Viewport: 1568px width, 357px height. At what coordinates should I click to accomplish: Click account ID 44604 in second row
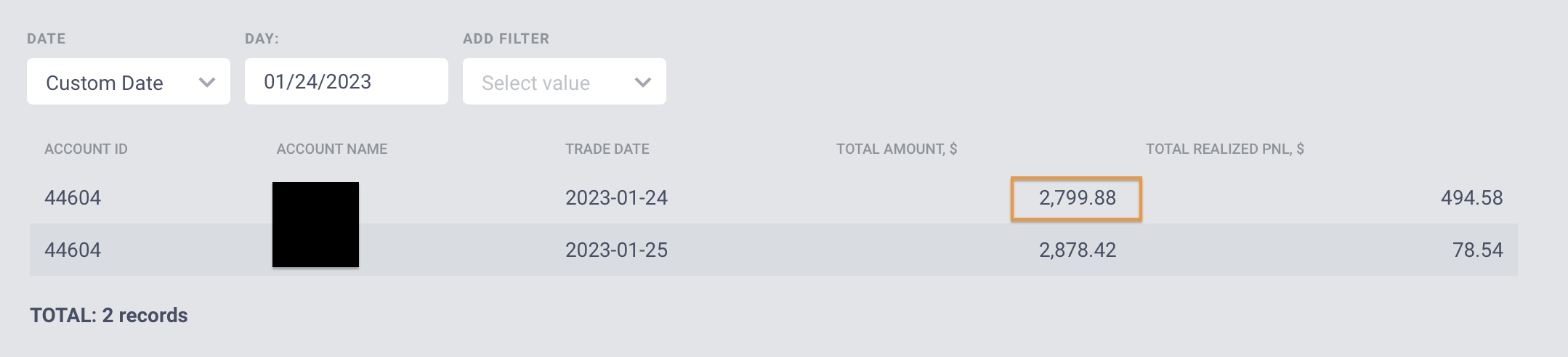[73, 250]
